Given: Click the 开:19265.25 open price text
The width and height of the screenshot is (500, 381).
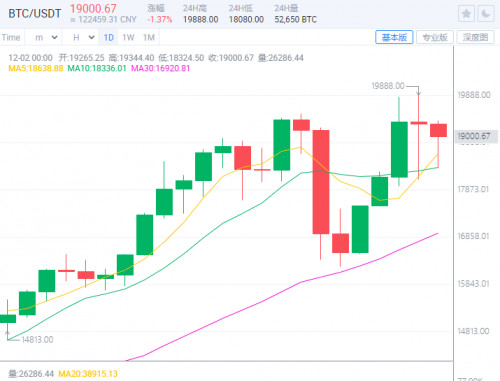Looking at the screenshot, I should [x=82, y=58].
